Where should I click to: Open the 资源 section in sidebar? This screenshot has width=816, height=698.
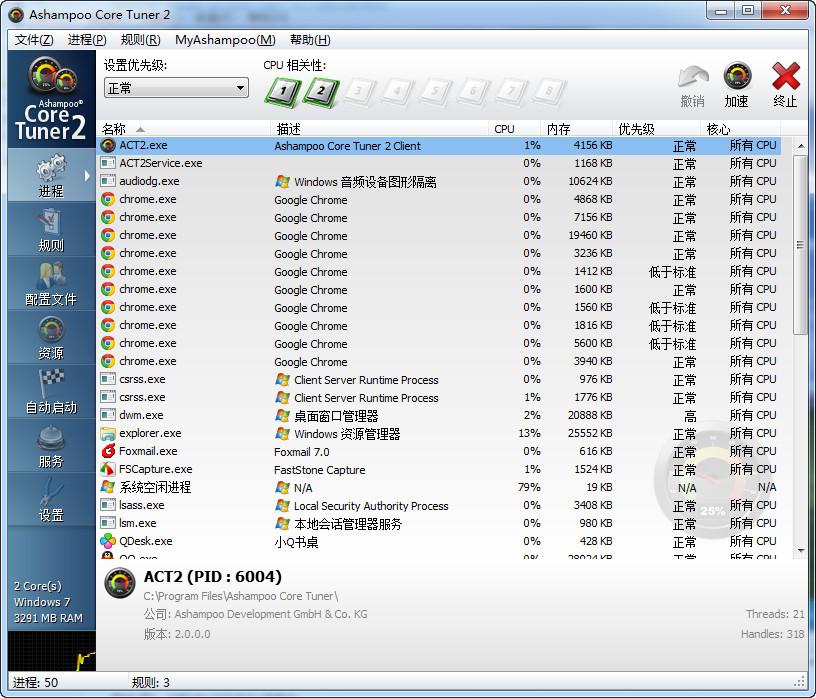[x=51, y=337]
